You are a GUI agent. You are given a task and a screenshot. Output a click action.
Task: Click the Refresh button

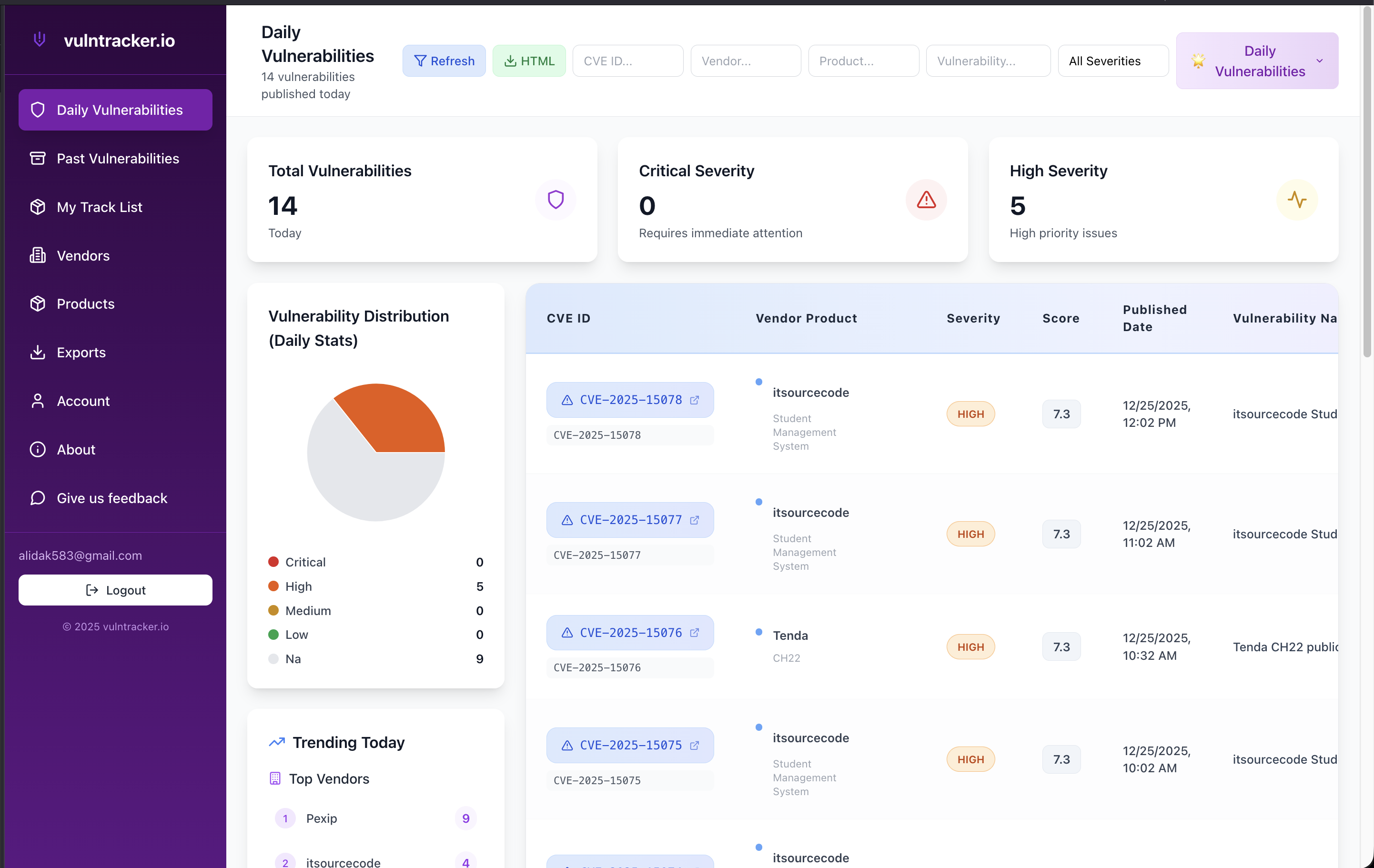tap(444, 61)
